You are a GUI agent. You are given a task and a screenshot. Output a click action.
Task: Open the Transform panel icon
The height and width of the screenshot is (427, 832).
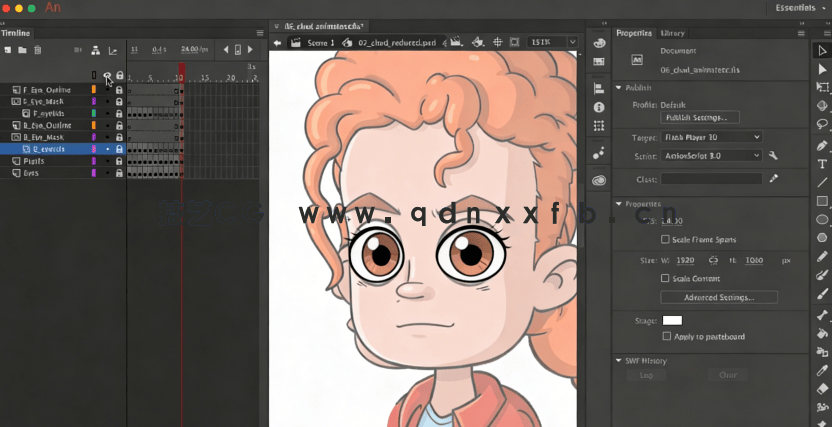pyautogui.click(x=599, y=126)
